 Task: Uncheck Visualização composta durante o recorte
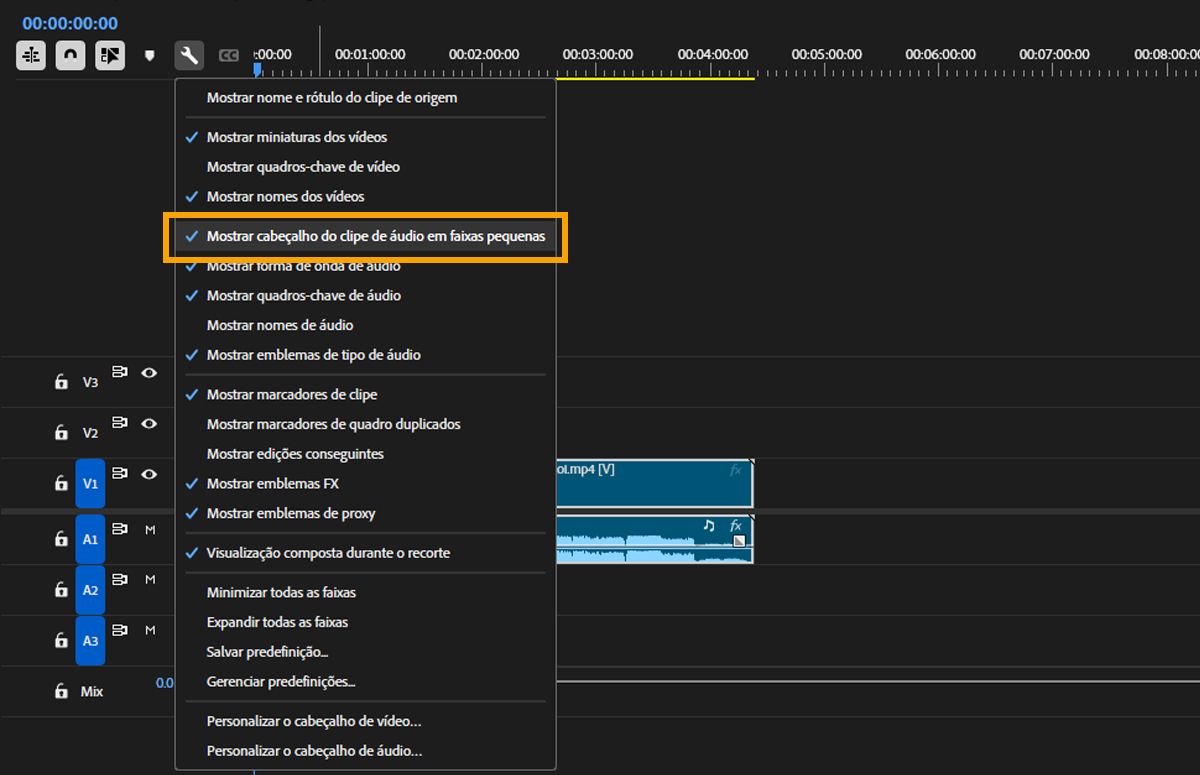click(x=365, y=553)
